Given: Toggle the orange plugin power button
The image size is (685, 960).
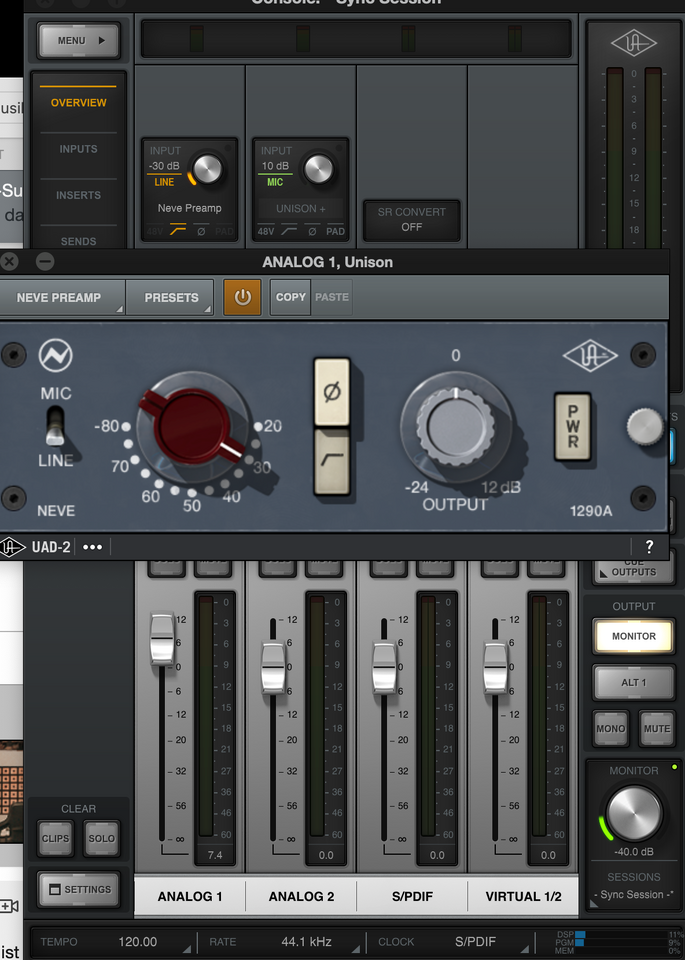Looking at the screenshot, I should click(x=242, y=298).
